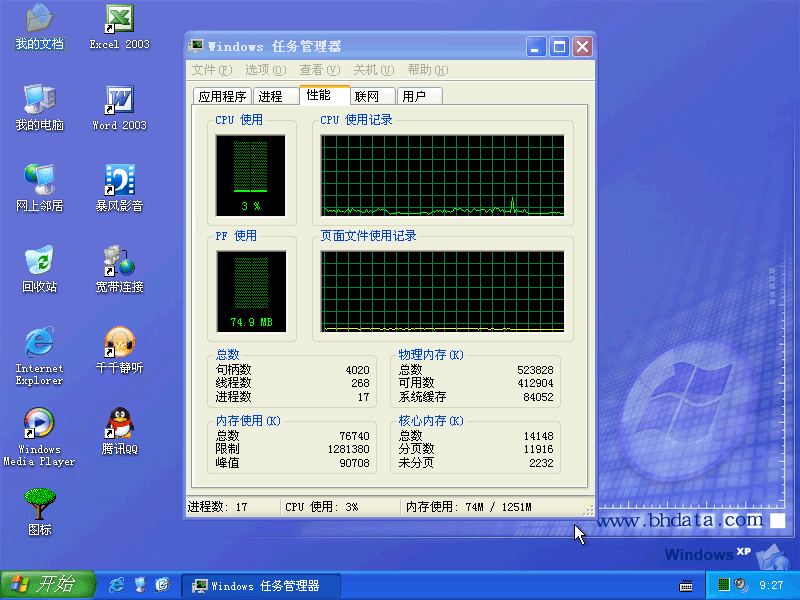Viewport: 800px width, 600px height.
Task: Click the window resize grip corner
Action: 588,510
